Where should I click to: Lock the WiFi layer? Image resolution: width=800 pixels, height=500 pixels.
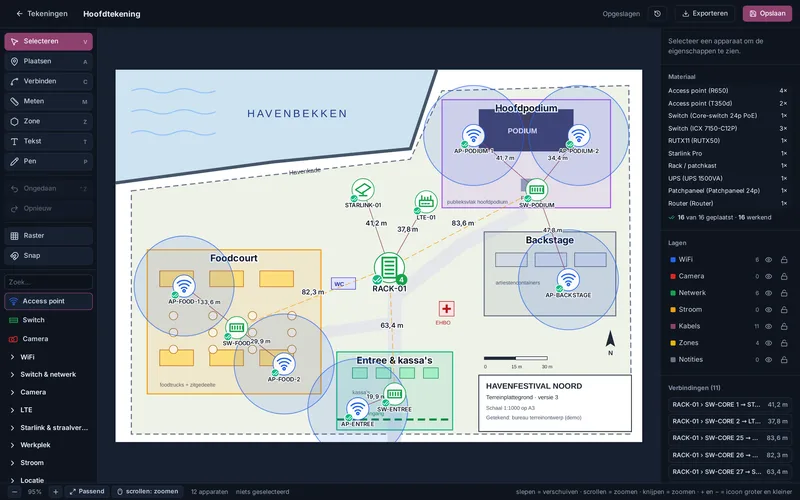click(784, 260)
